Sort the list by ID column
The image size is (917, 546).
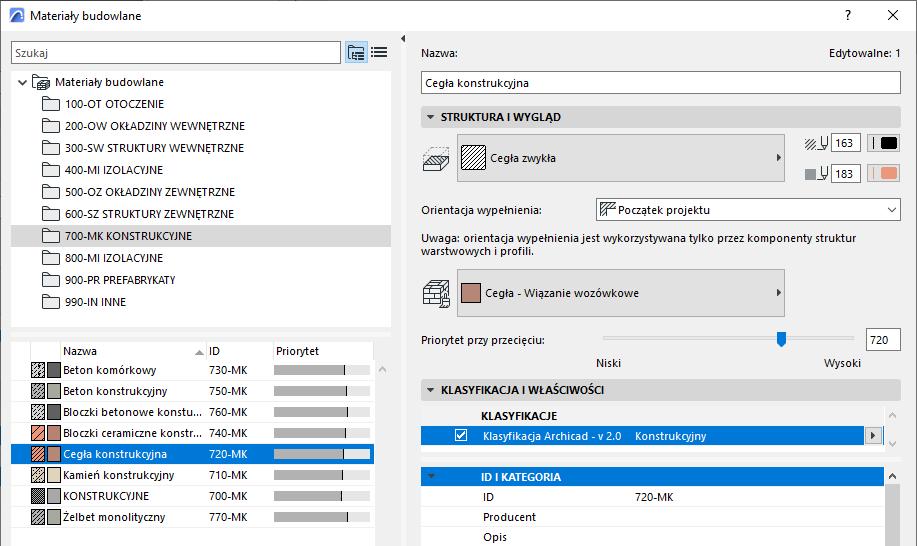(240, 351)
